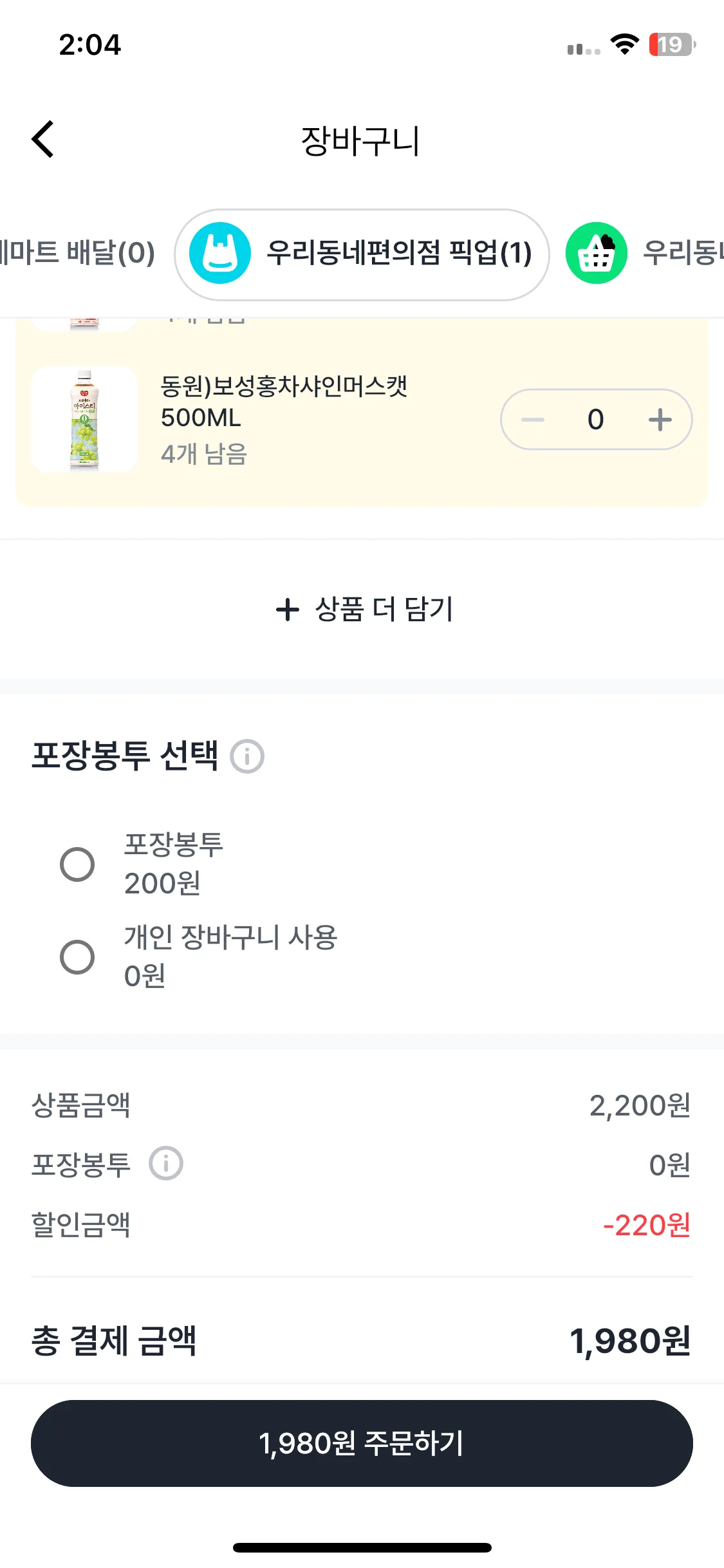724x1568 pixels.
Task: Open info icon next to 포장봉투 fee row
Action: pyautogui.click(x=166, y=1163)
